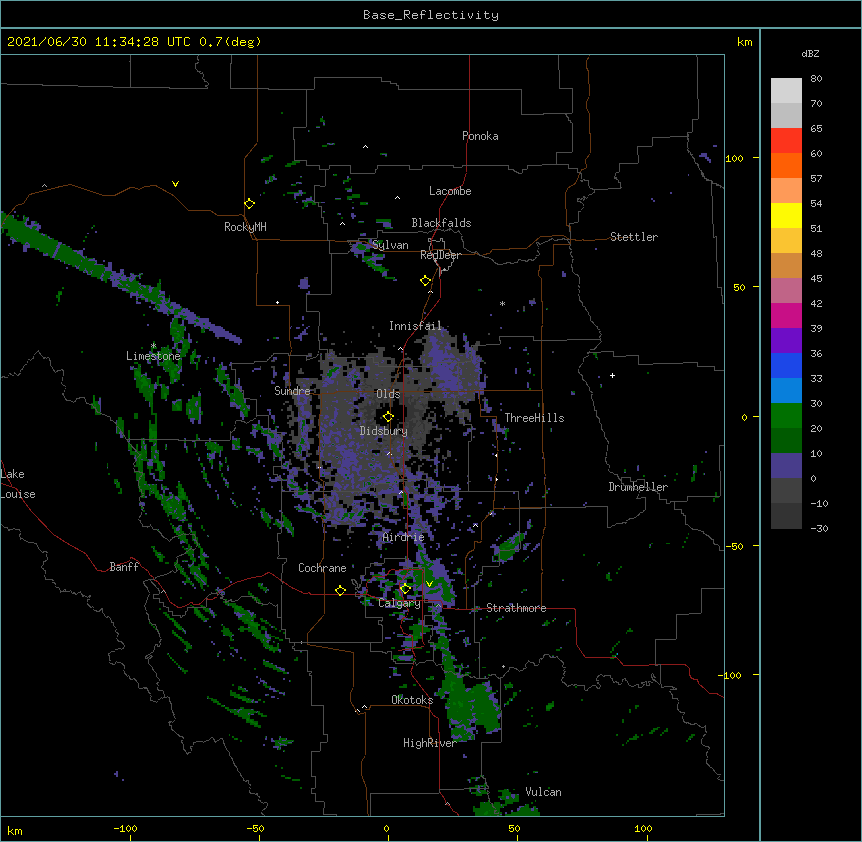This screenshot has width=862, height=842.
Task: Click the ThreeHills city label
Action: pyautogui.click(x=534, y=418)
